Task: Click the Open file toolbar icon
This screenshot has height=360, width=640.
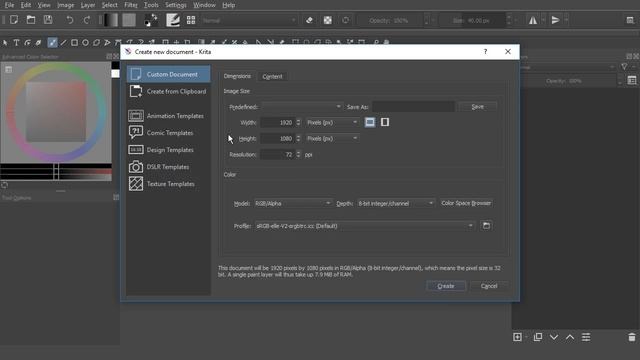Action: [31, 20]
